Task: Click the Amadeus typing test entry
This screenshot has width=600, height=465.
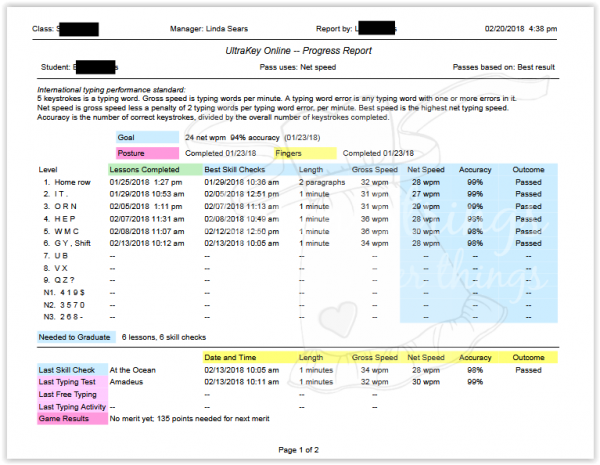Action: click(x=128, y=381)
